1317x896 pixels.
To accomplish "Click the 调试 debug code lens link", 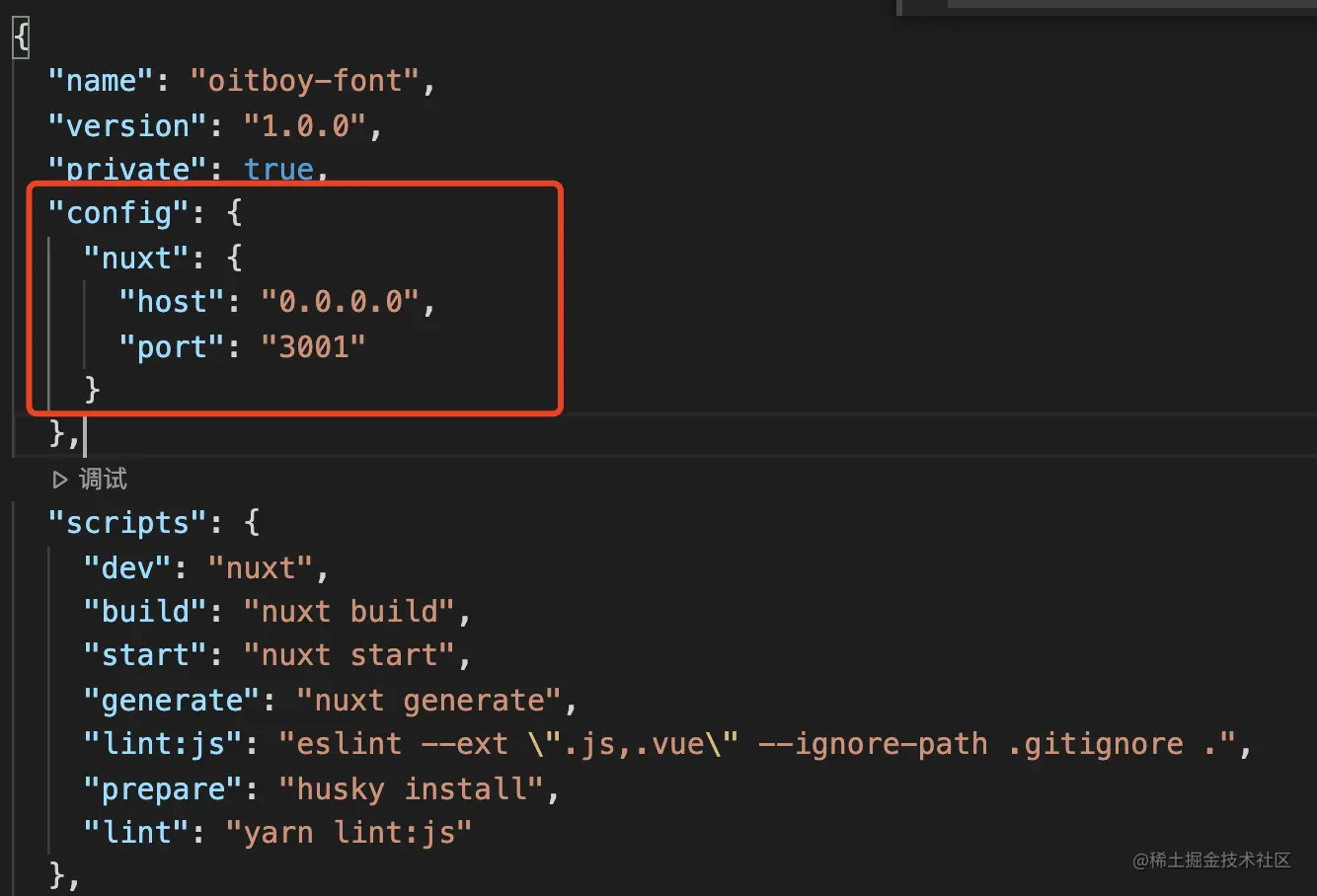I will click(x=103, y=480).
